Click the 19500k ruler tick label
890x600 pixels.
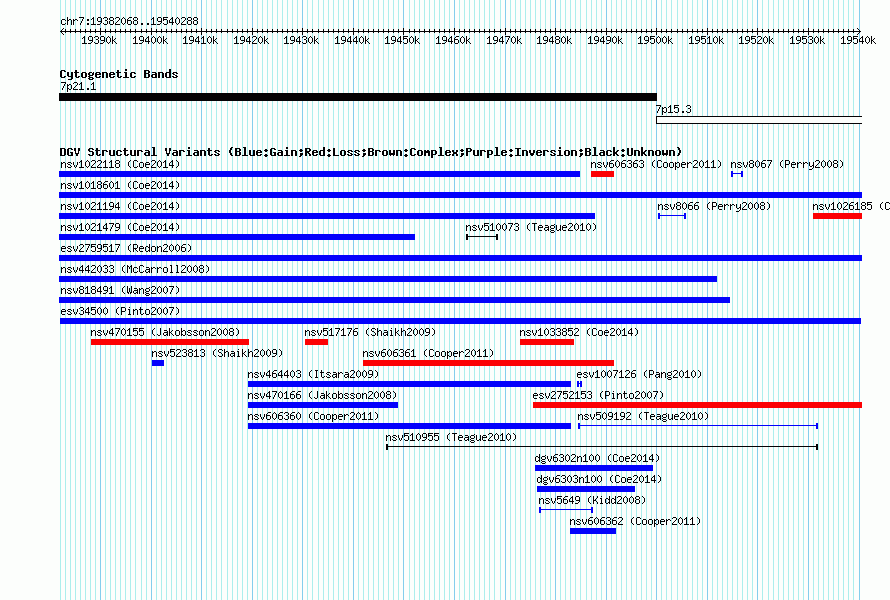point(655,40)
